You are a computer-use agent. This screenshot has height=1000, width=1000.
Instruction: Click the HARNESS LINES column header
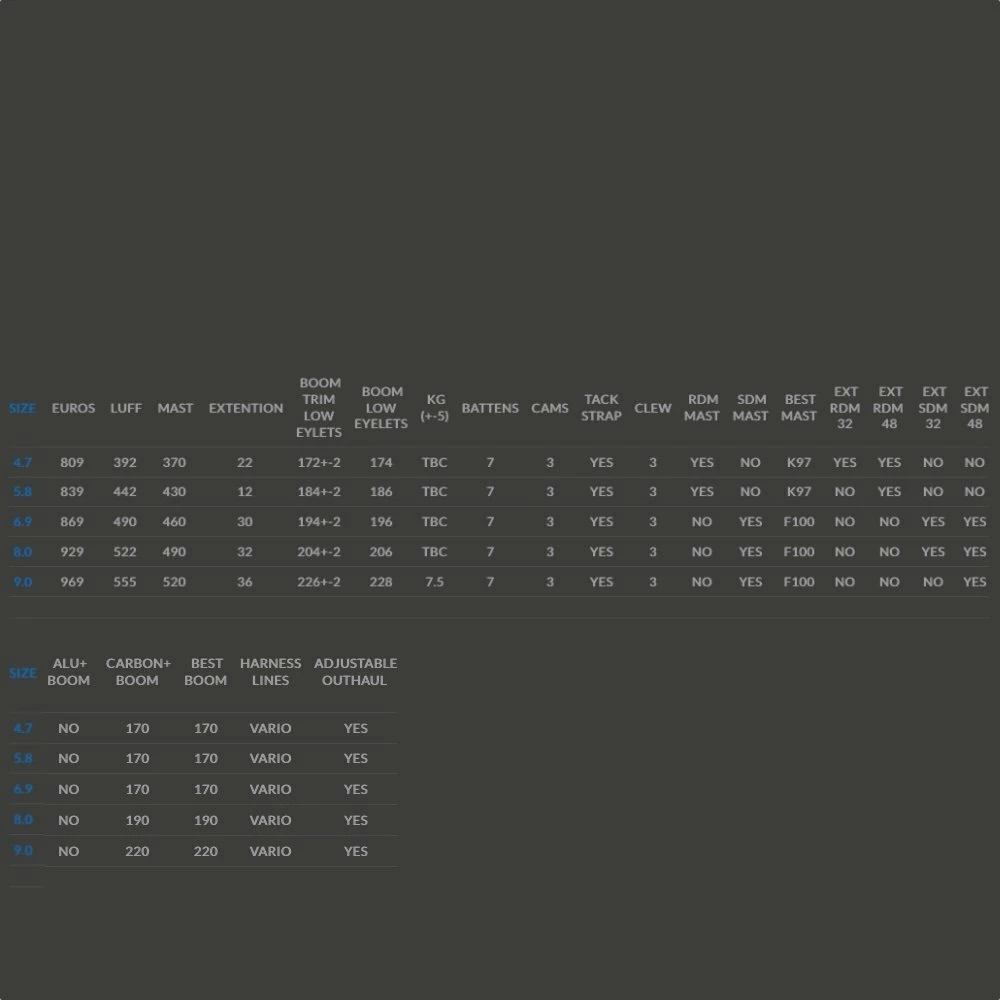pyautogui.click(x=270, y=672)
